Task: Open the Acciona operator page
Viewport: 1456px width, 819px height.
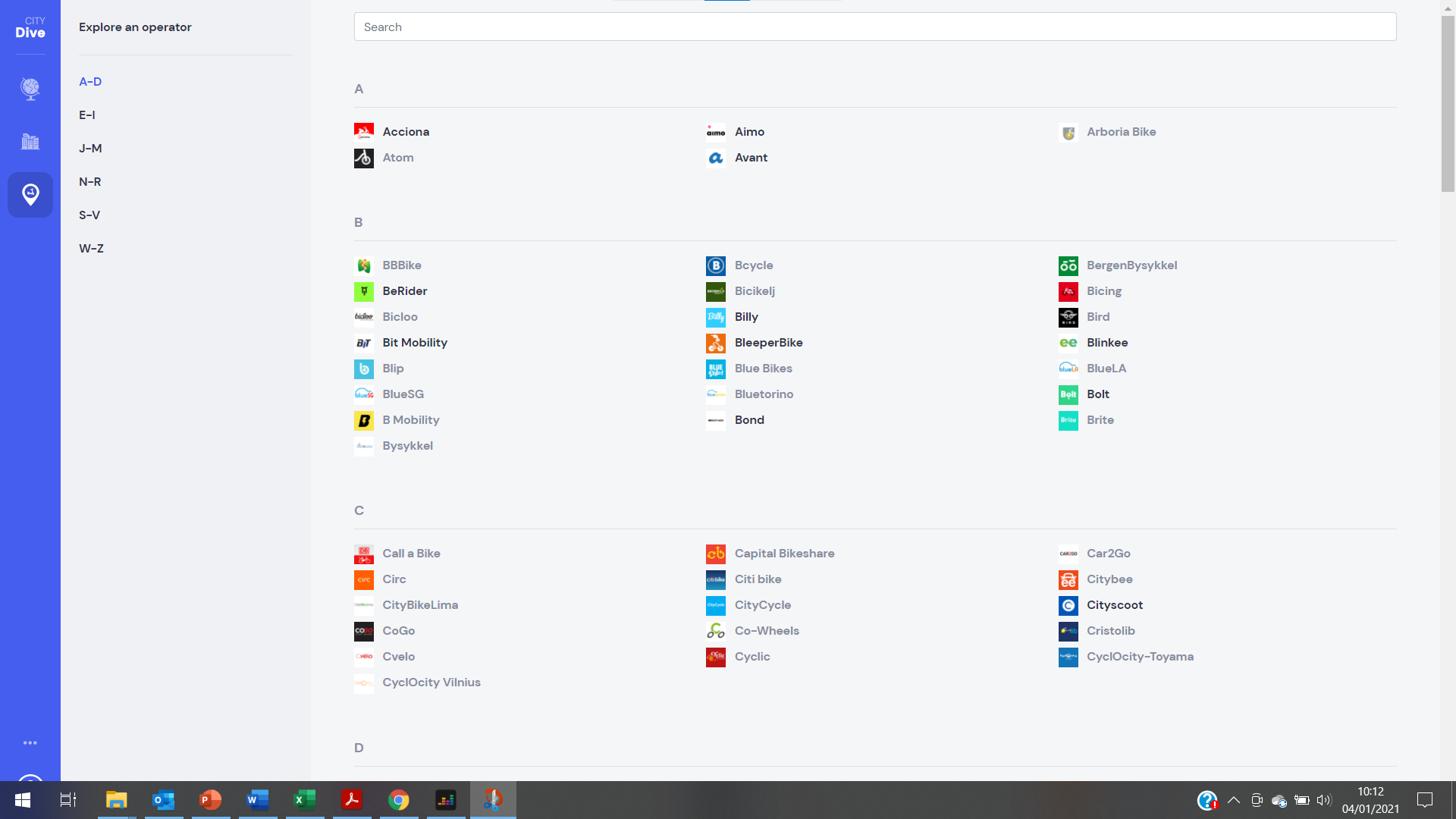Action: click(x=406, y=131)
